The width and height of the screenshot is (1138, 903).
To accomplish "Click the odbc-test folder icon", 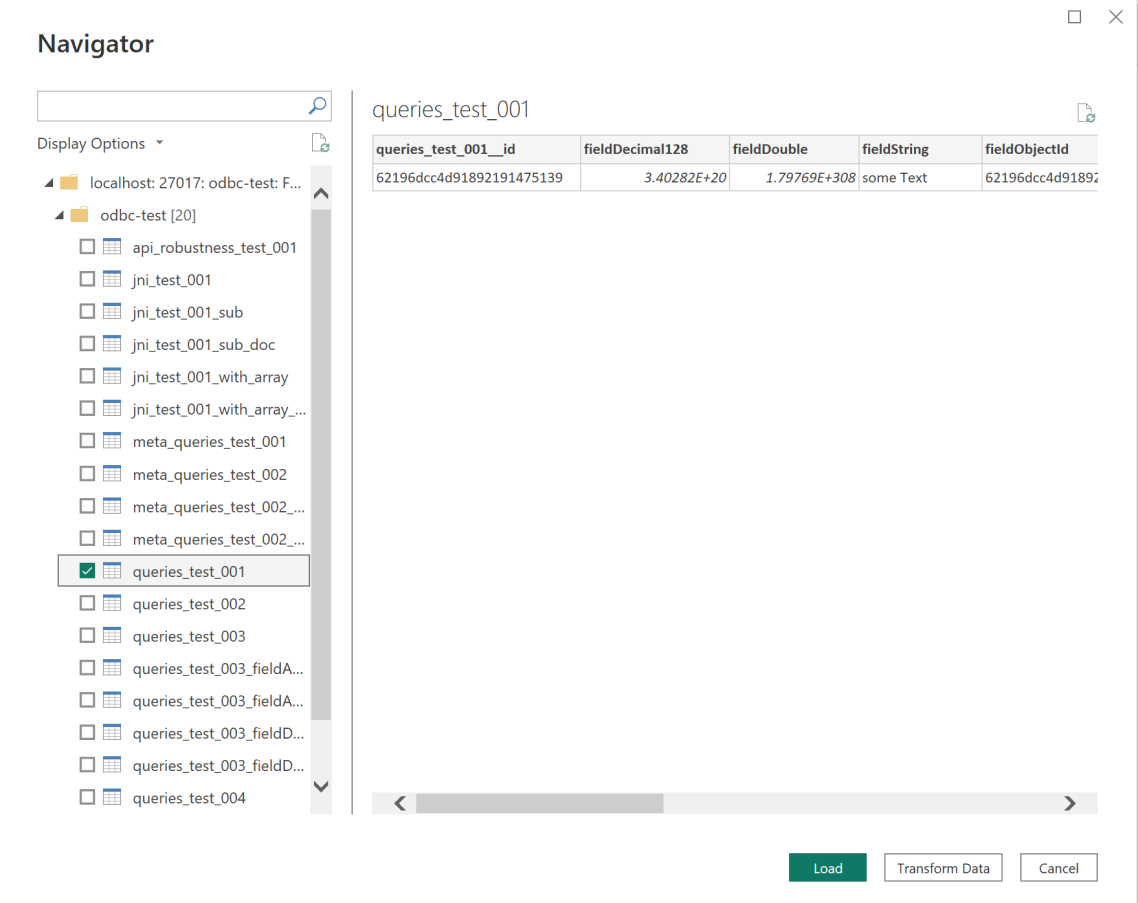I will point(79,214).
